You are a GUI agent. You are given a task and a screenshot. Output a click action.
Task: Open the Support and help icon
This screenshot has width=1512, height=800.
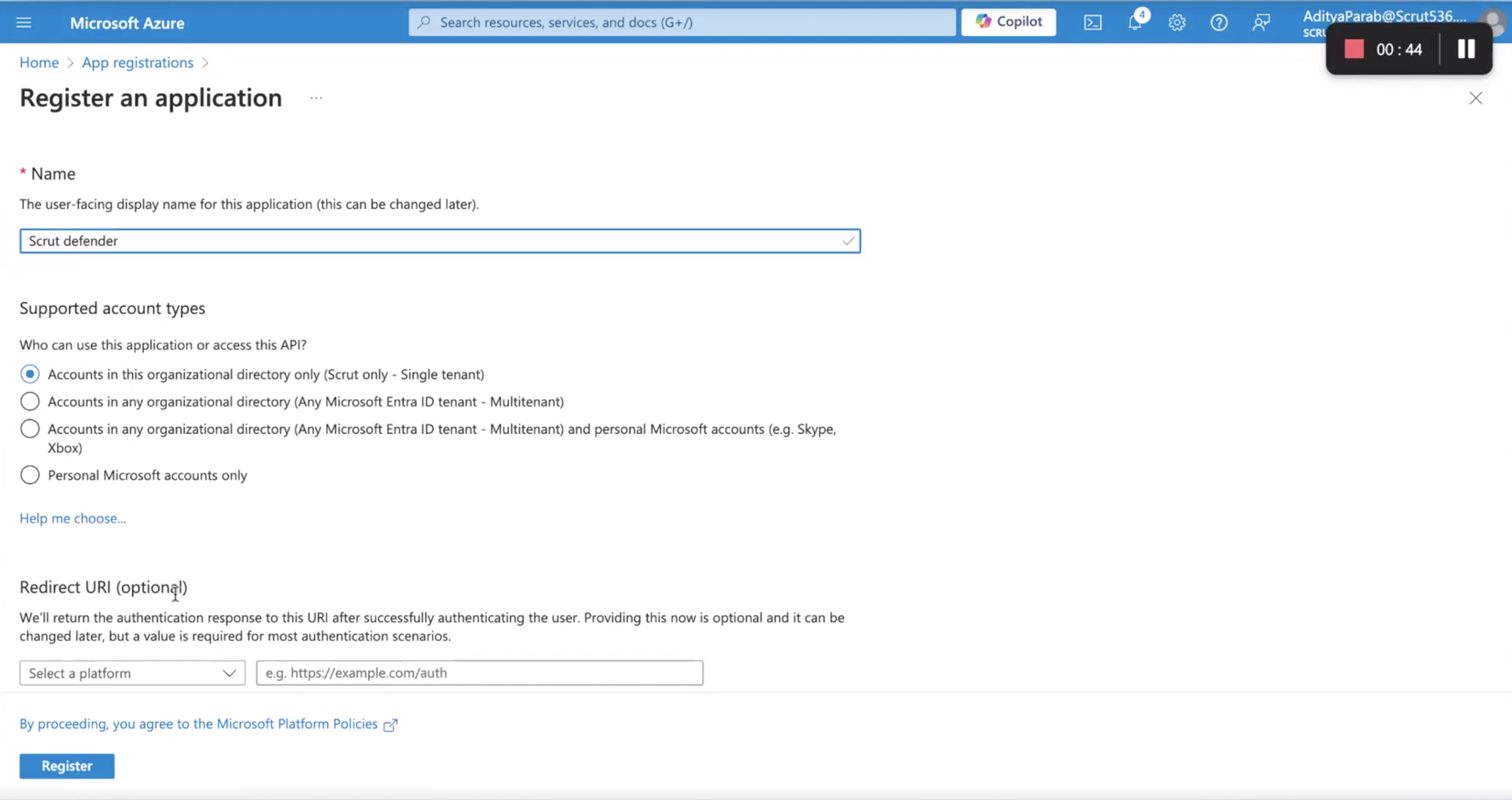(x=1219, y=22)
